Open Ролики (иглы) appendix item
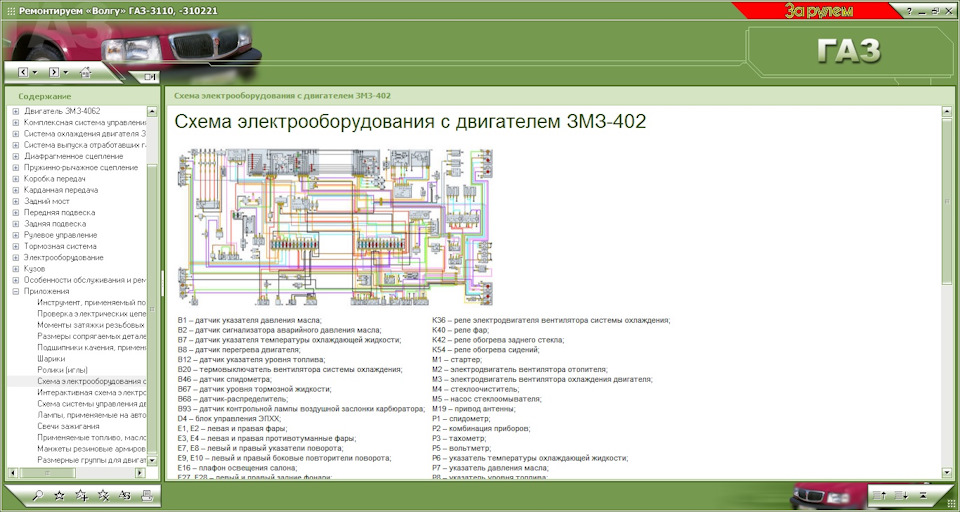Viewport: 960px width, 512px height. click(62, 370)
